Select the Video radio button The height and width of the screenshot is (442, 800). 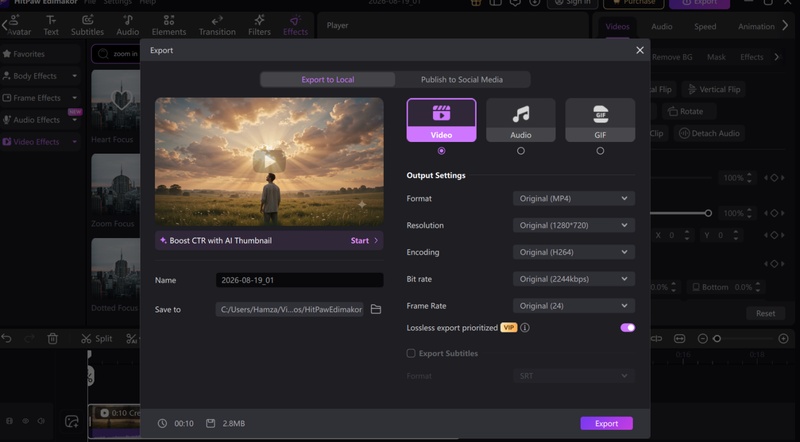(441, 151)
